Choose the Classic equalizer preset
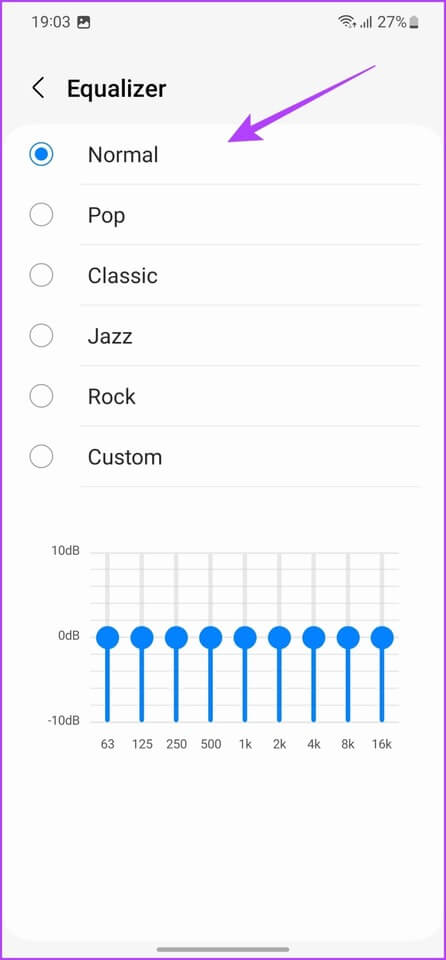446x960 pixels. tap(41, 276)
